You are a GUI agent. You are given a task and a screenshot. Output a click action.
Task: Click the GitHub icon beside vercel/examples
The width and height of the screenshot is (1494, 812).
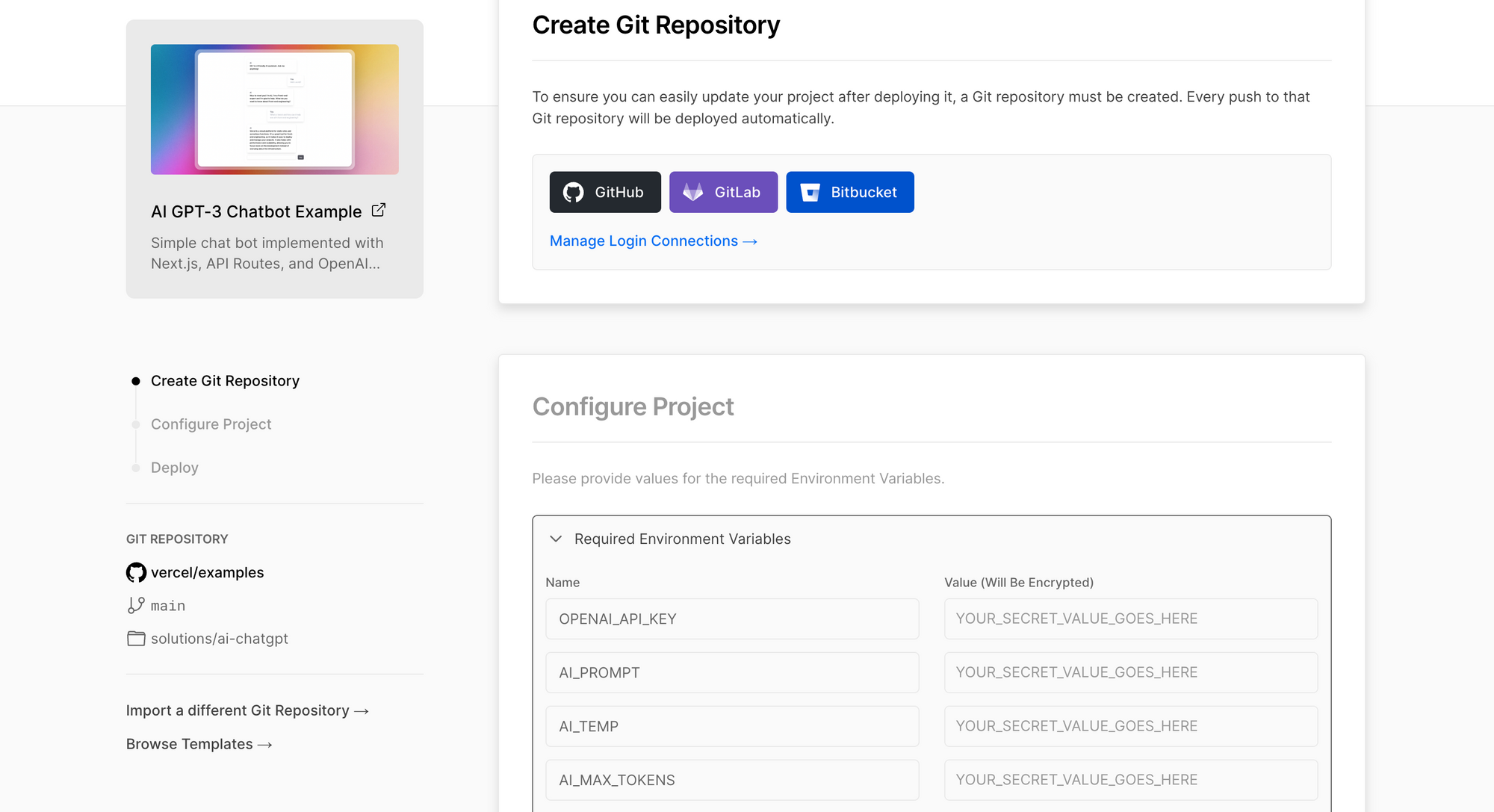[135, 572]
